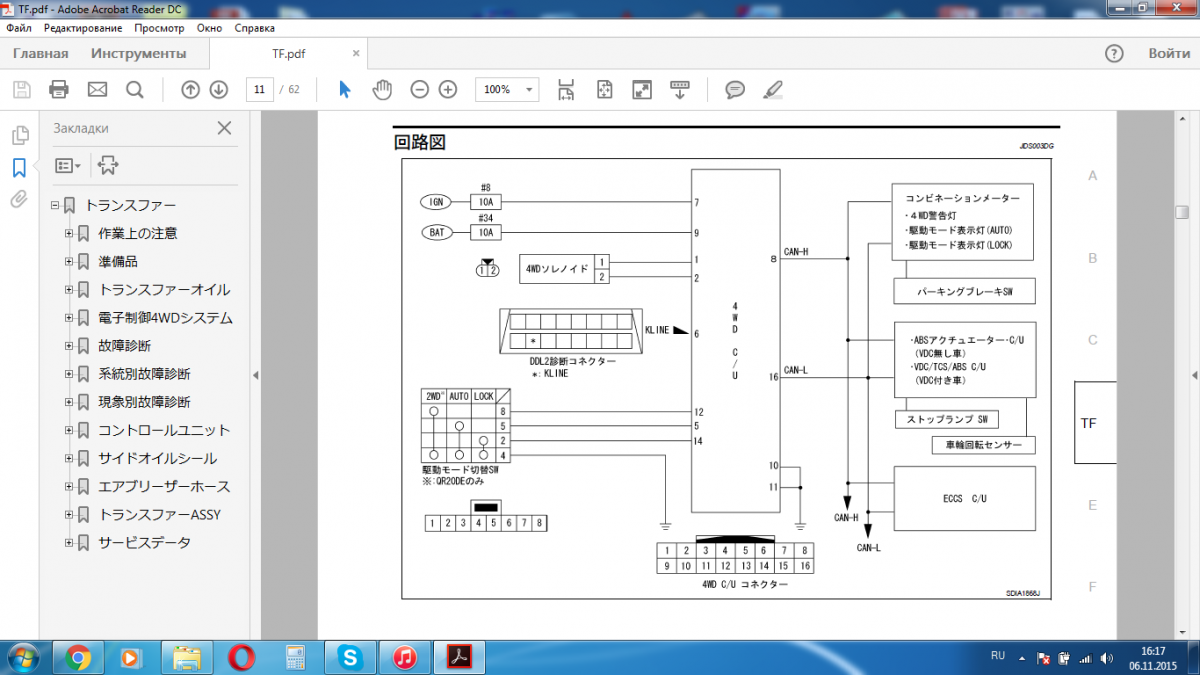The height and width of the screenshot is (675, 1200).
Task: Switch to the Инструменты tab
Action: pos(138,54)
